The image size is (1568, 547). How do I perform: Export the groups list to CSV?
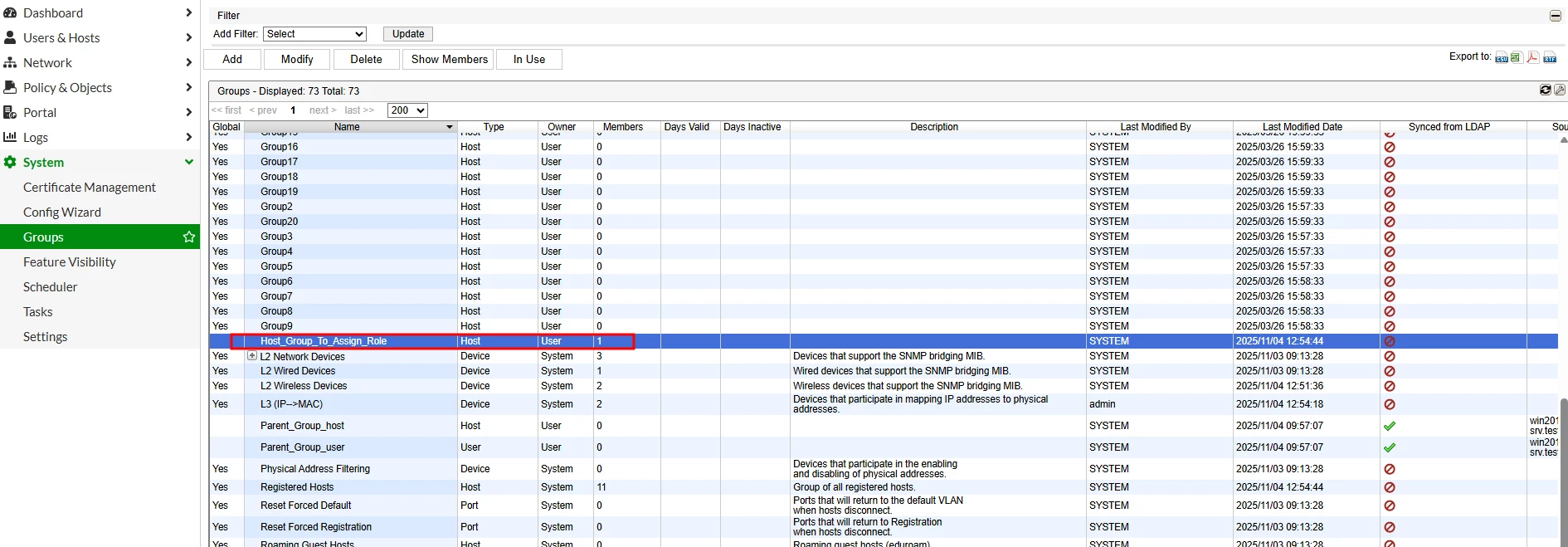coord(1502,57)
